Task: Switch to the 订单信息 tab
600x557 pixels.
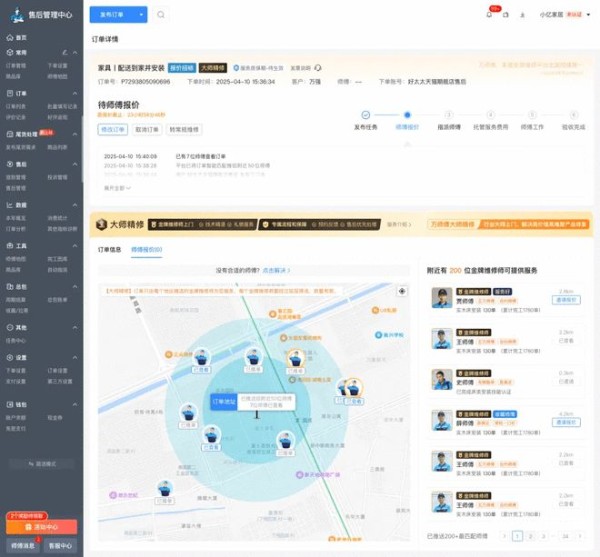Action: coord(108,249)
